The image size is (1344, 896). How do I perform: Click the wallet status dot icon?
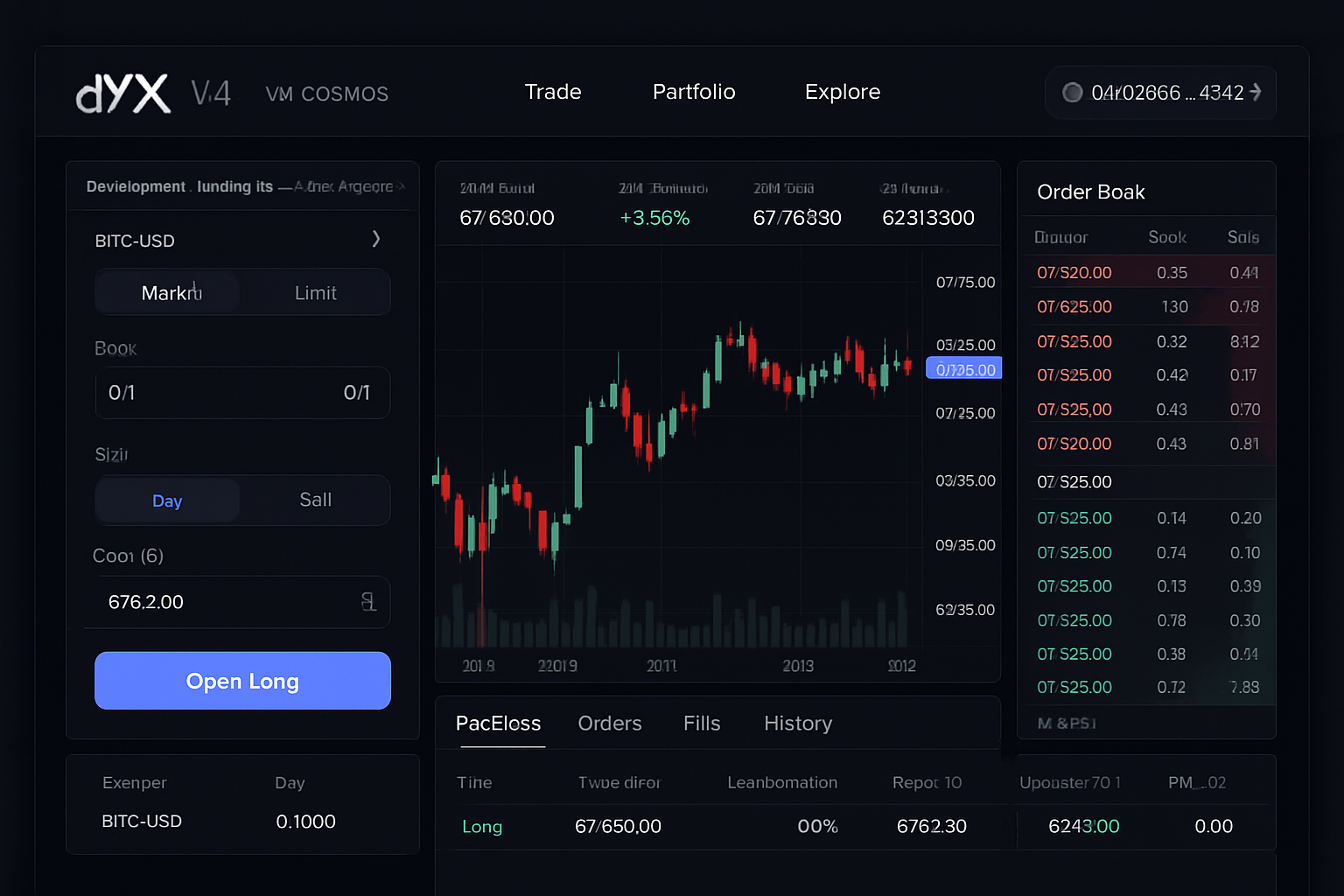click(x=1073, y=92)
